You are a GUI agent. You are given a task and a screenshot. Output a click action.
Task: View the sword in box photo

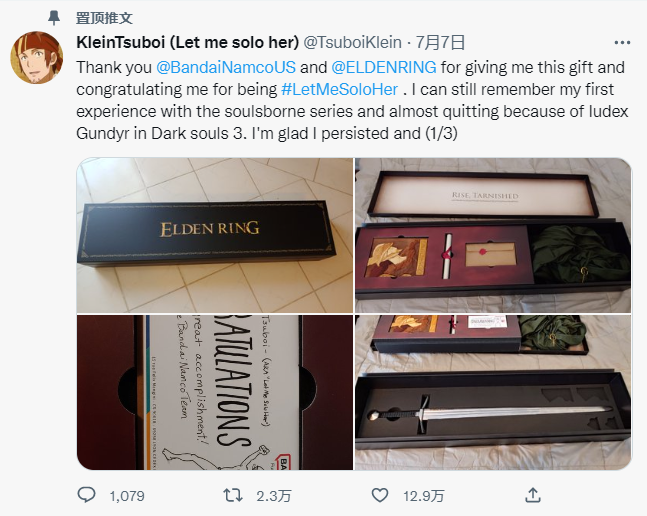[493, 392]
